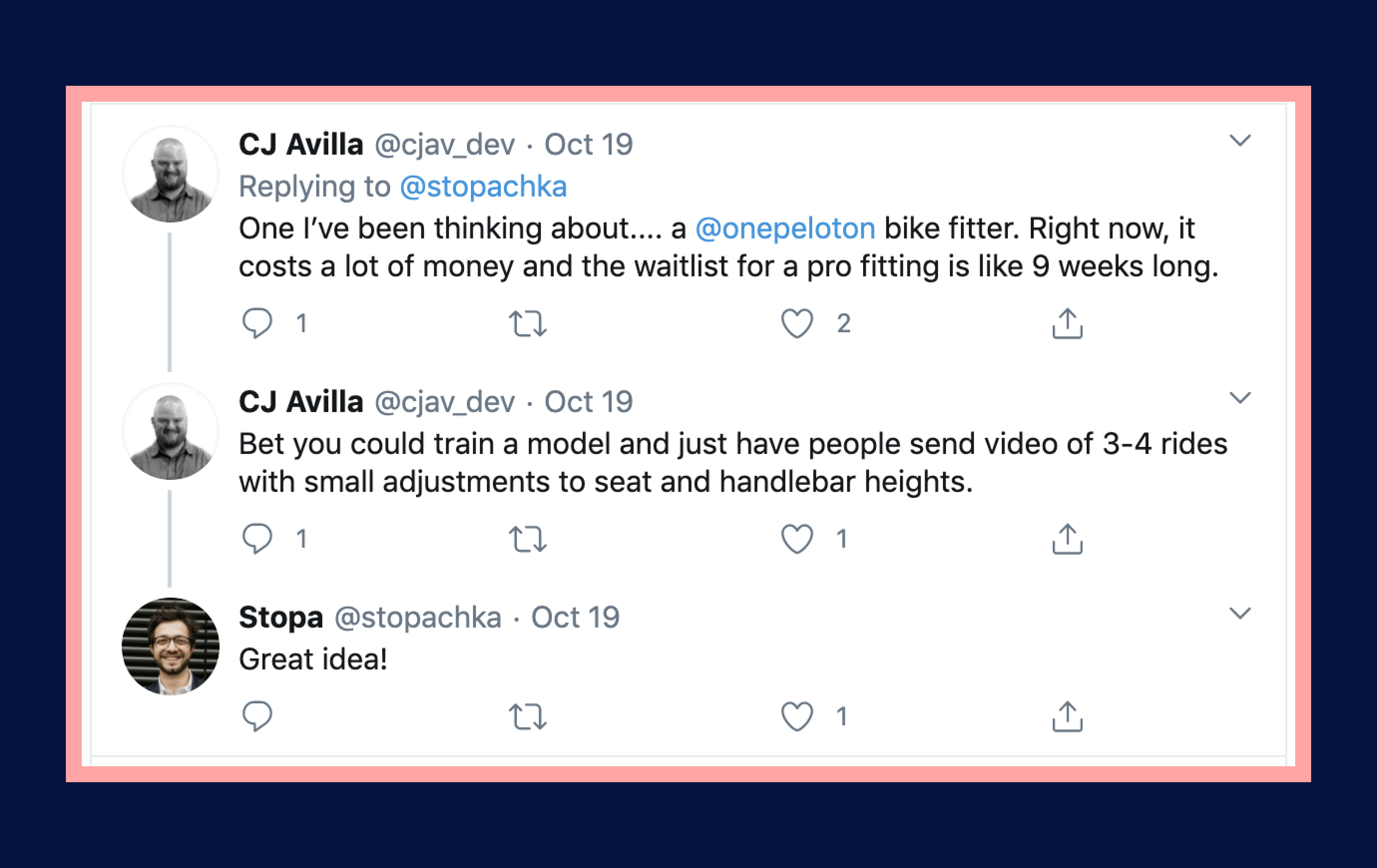Share the 'train a model' tweet

[1067, 539]
